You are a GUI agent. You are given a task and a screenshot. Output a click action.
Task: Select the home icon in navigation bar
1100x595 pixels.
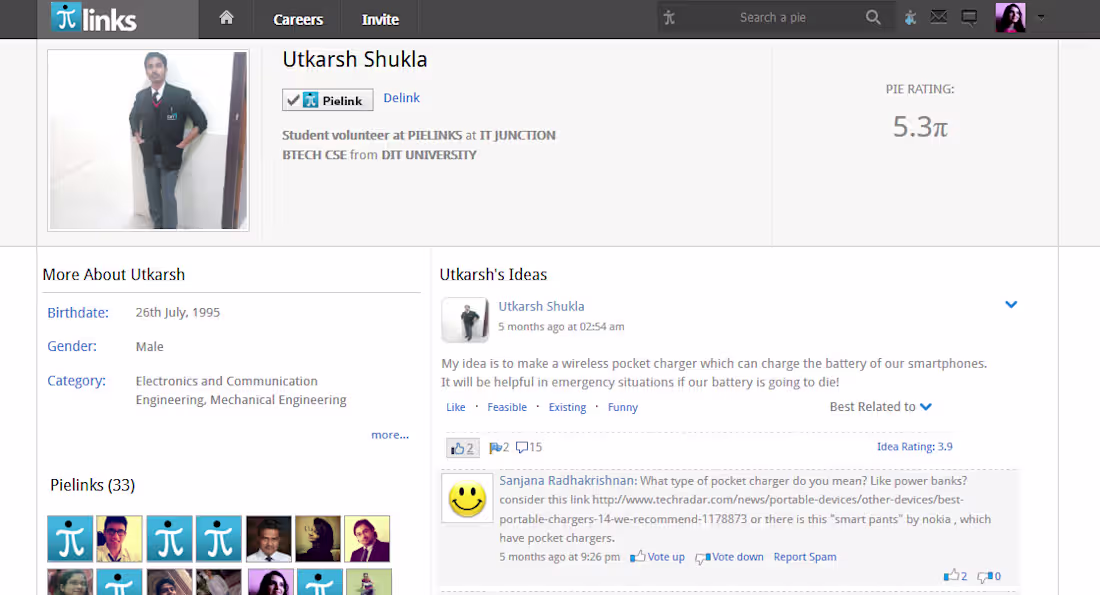(226, 17)
